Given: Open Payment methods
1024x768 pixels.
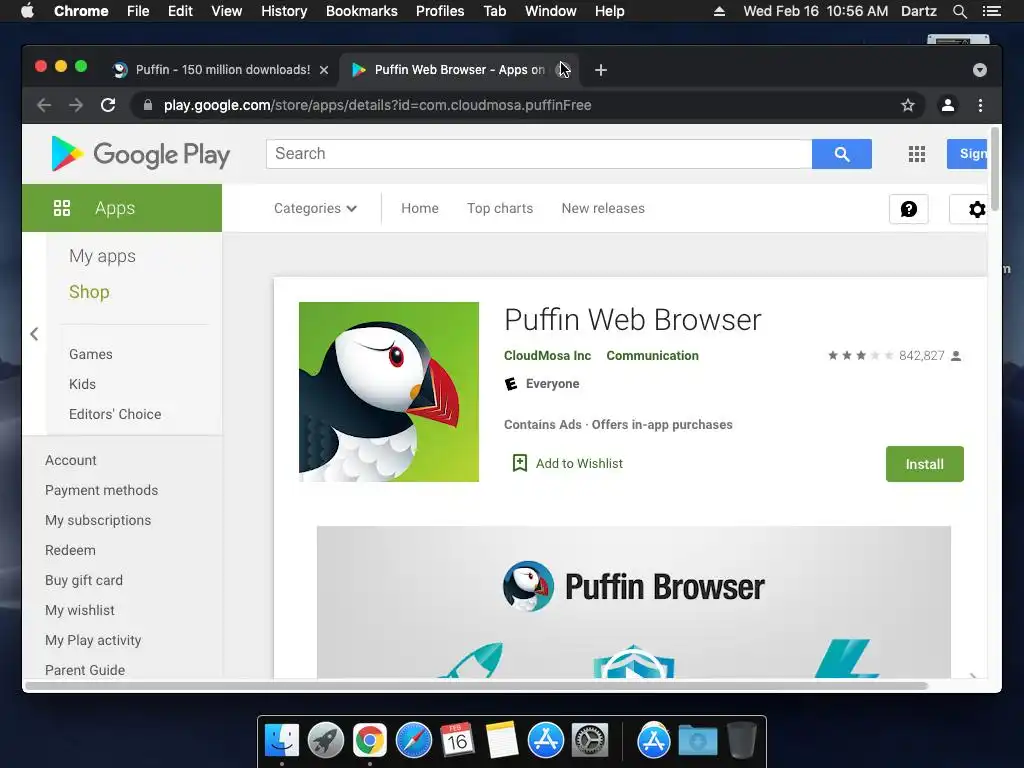Looking at the screenshot, I should tap(101, 490).
